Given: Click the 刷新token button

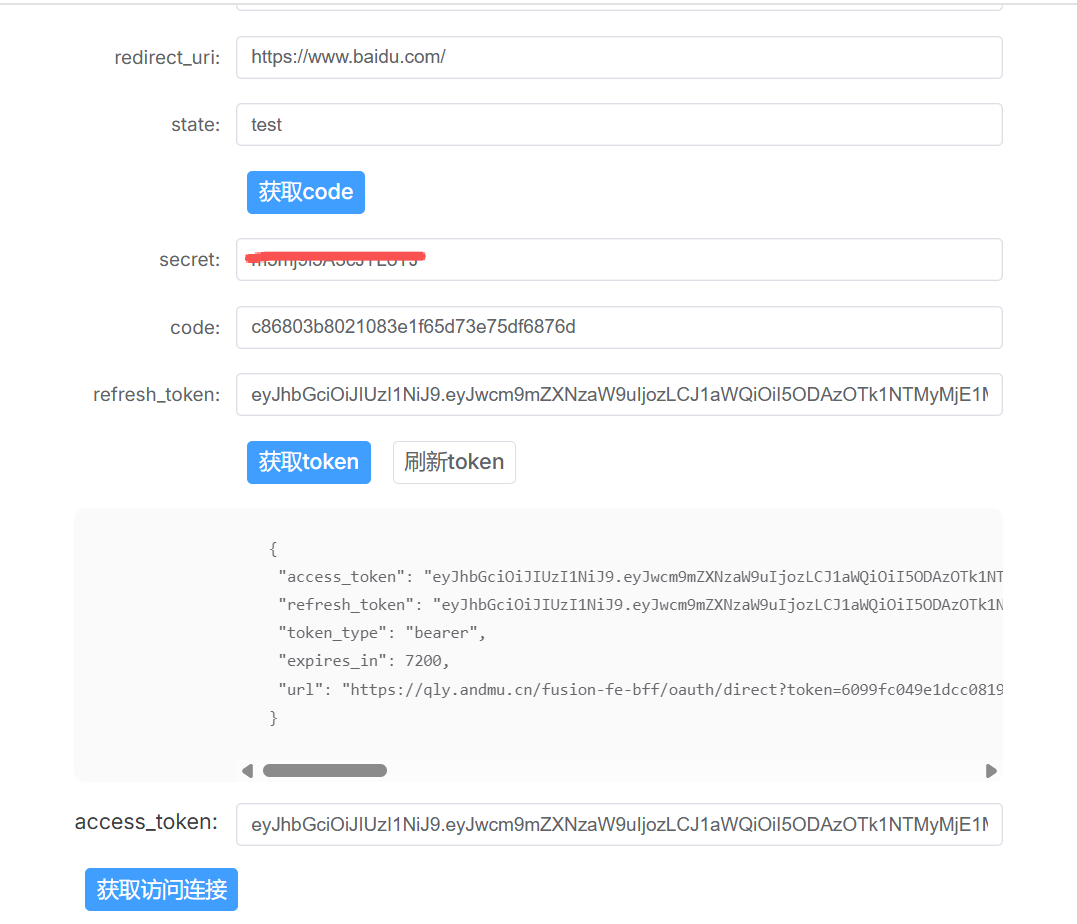Looking at the screenshot, I should [454, 462].
